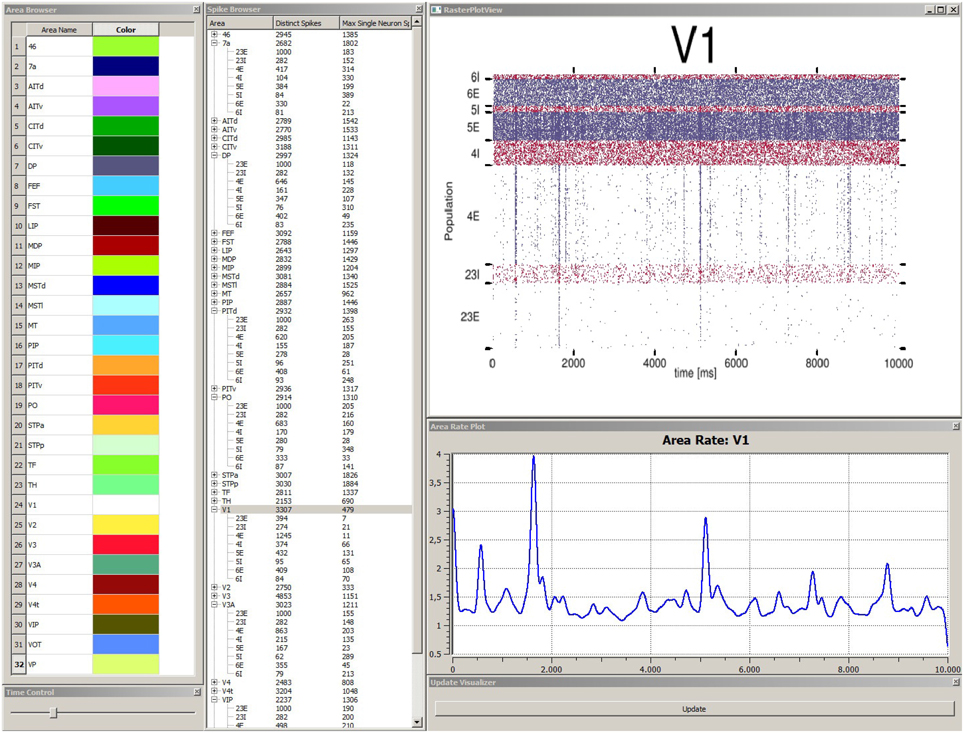Expand the 46 area node
This screenshot has width=964, height=733.
(x=215, y=34)
